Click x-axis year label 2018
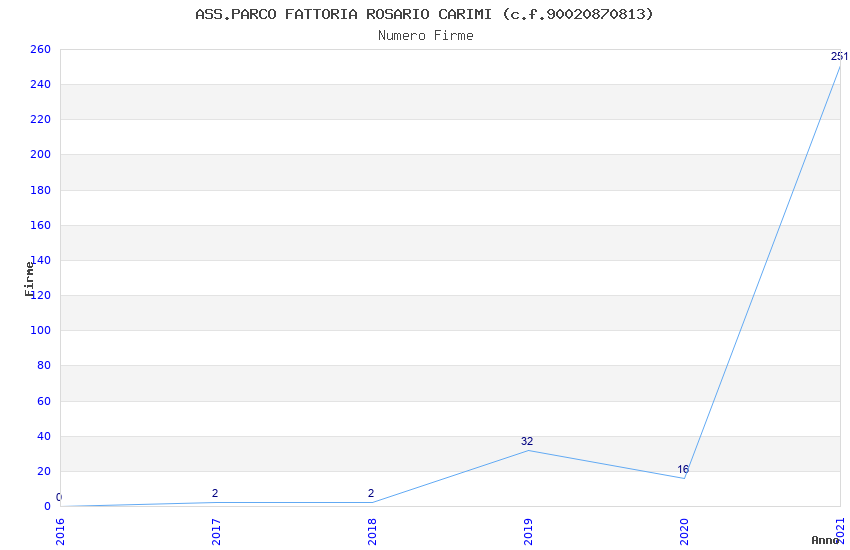Image resolution: width=850 pixels, height=550 pixels. pos(372,532)
